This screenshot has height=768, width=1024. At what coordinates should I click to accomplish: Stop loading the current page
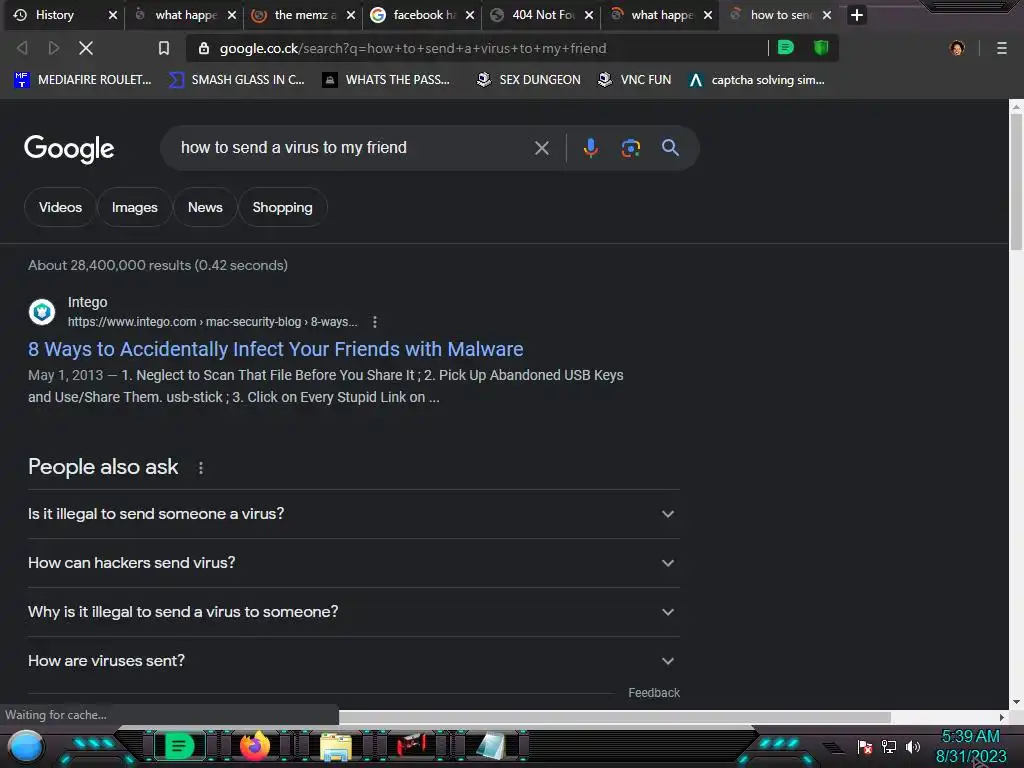pos(86,48)
